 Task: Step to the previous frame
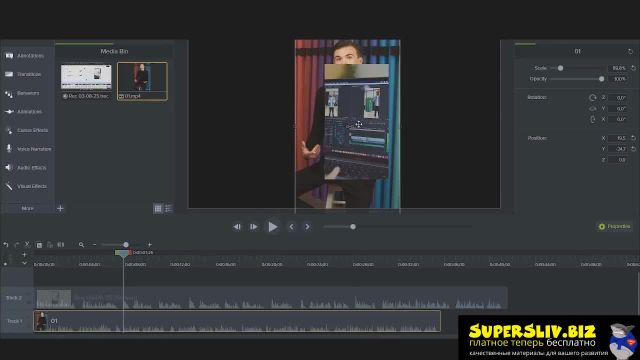pos(291,227)
